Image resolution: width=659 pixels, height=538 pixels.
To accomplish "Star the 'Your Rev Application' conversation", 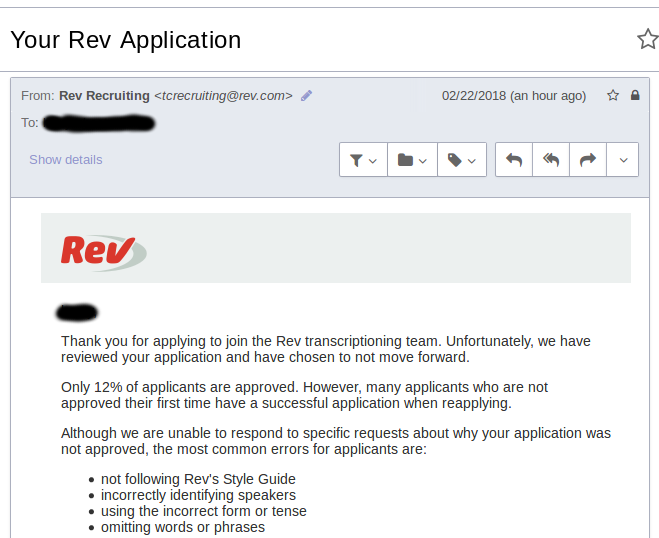I will (x=648, y=39).
